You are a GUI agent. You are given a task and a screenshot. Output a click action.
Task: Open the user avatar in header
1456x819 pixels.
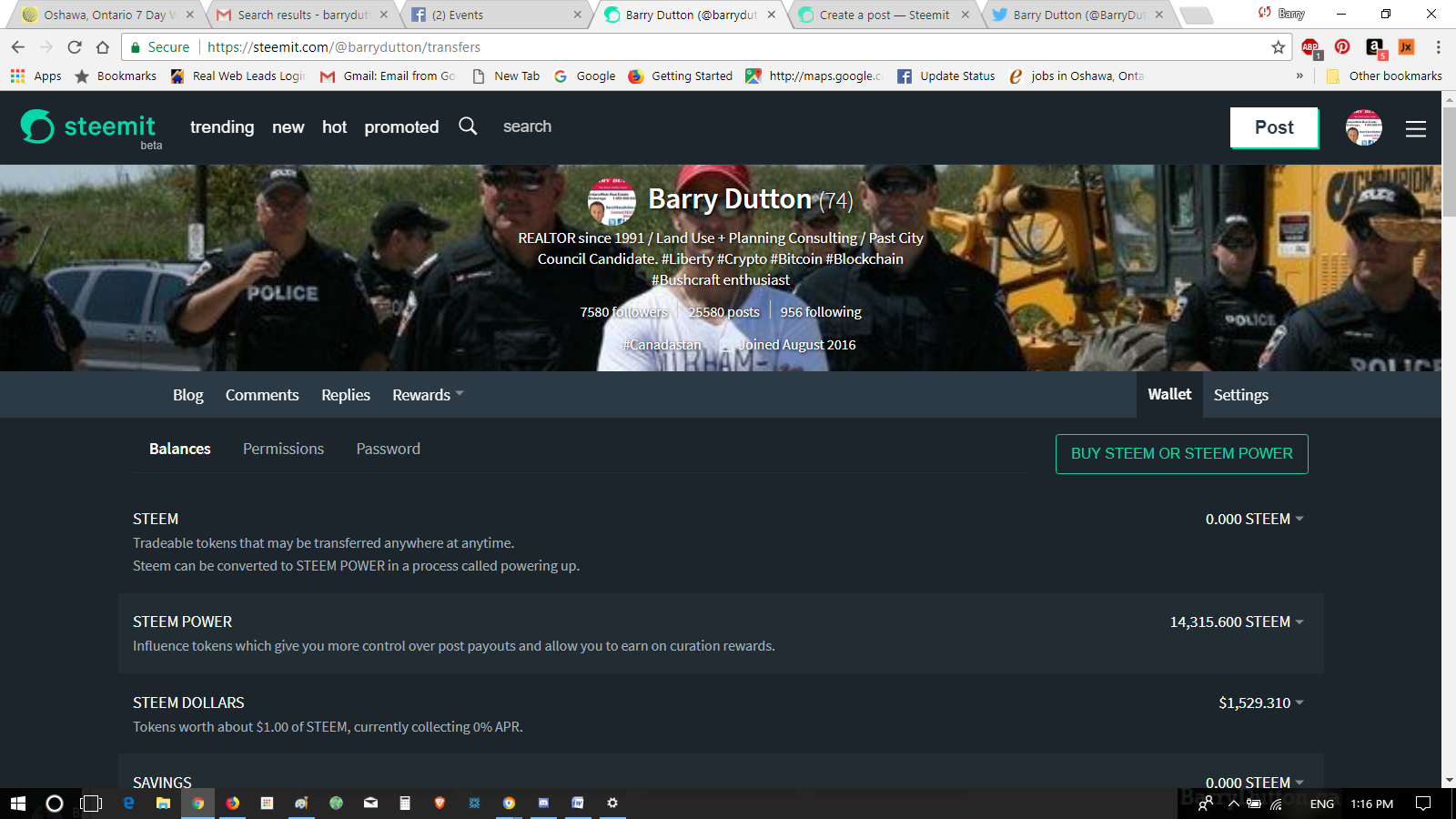tap(1363, 127)
